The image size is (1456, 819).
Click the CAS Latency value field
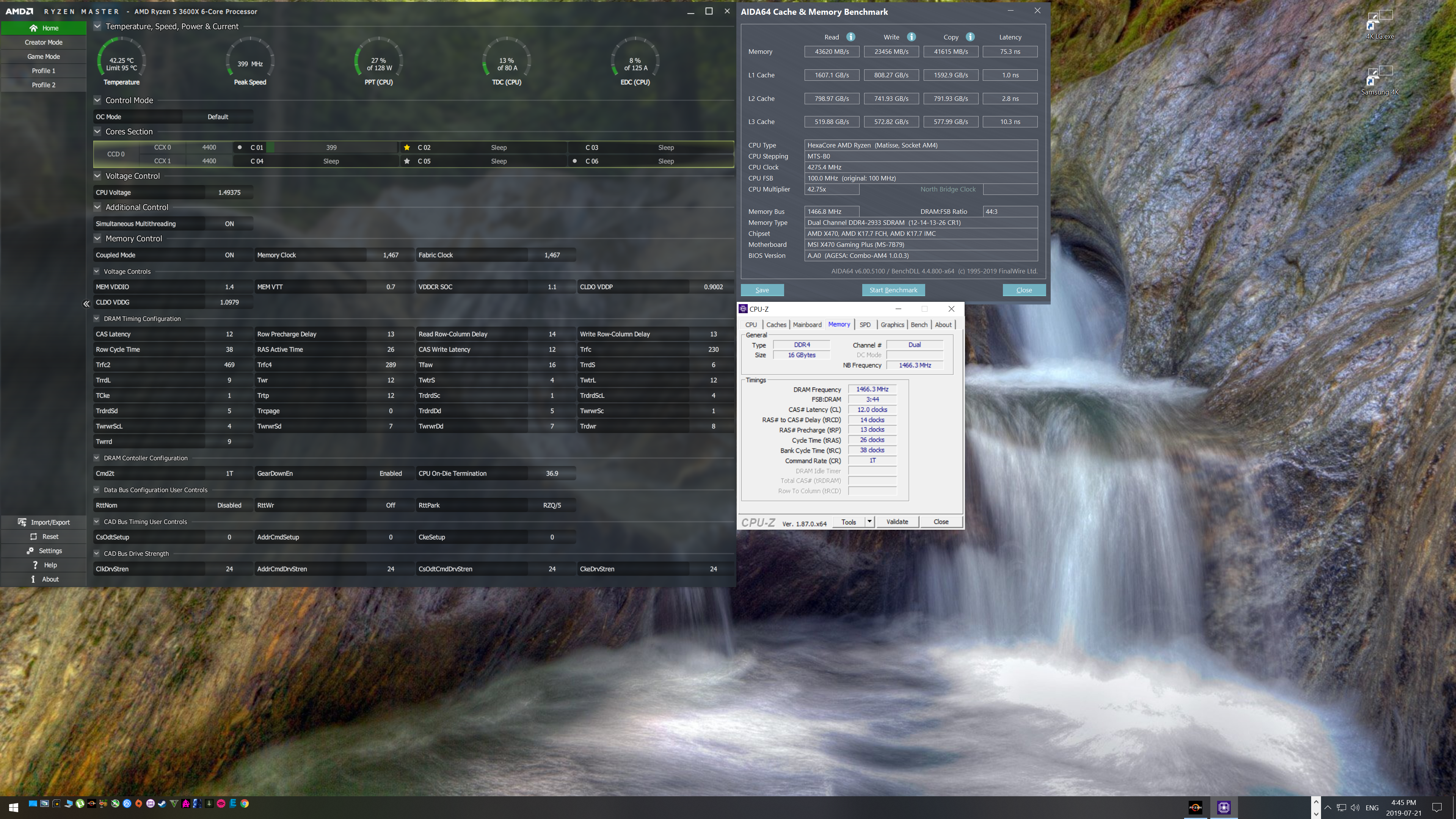tap(229, 334)
